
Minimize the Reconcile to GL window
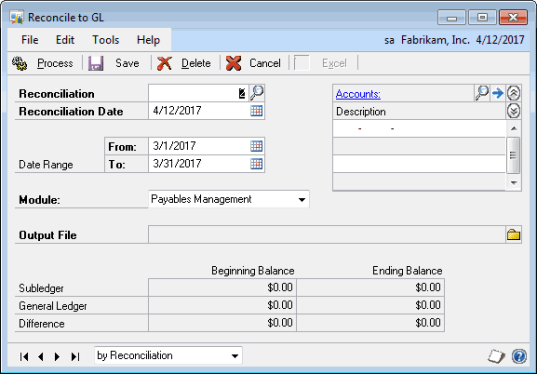451,17
